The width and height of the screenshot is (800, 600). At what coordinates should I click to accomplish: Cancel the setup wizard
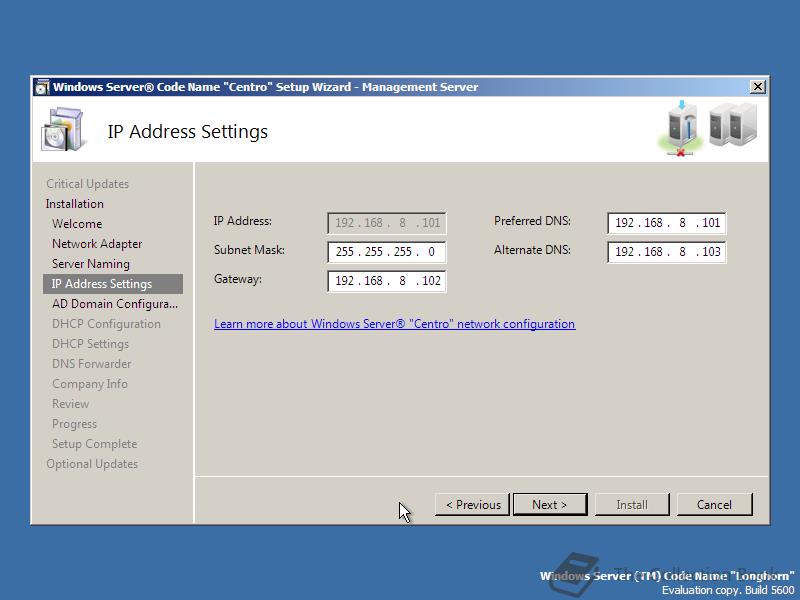coord(714,505)
